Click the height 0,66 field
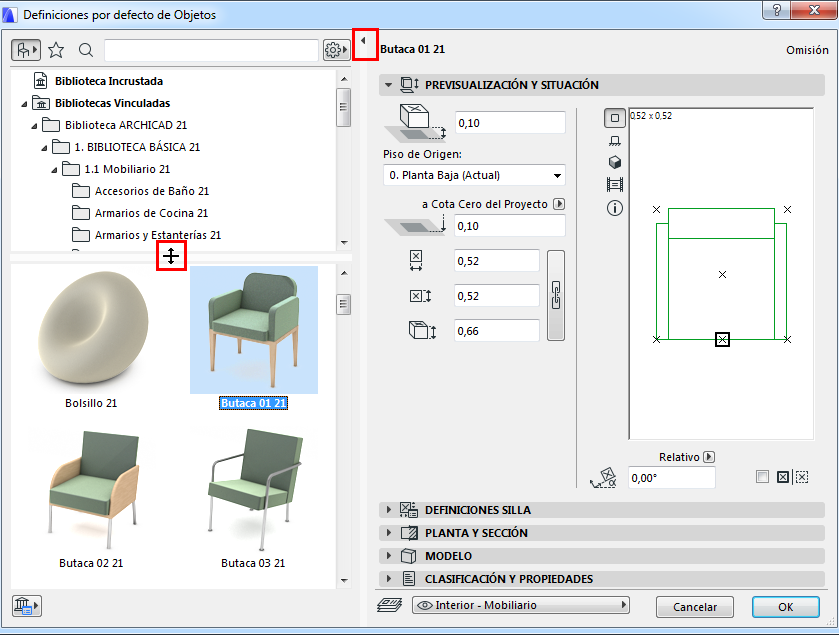This screenshot has height=635, width=839. tap(497, 331)
